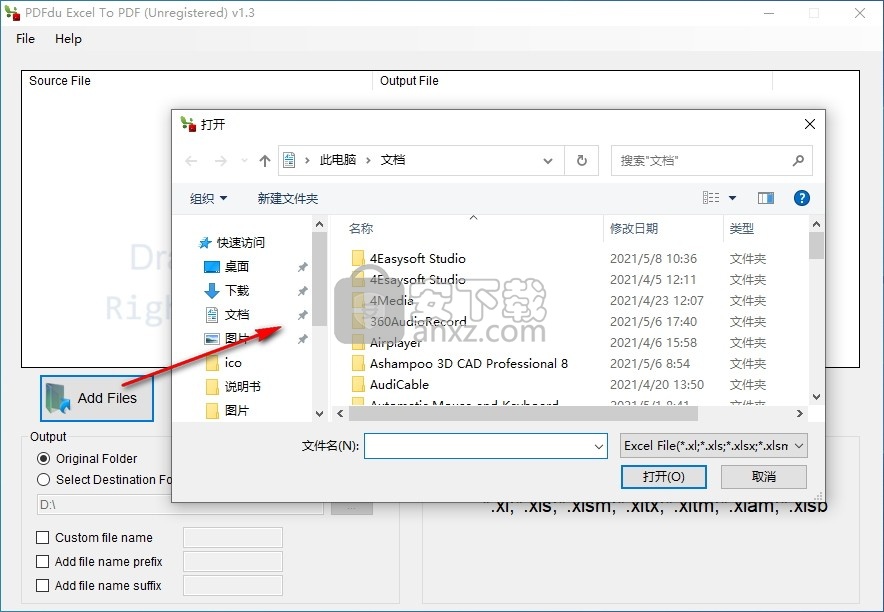Screen dimensions: 884x612
Task: Open the File menu
Action: [25, 38]
